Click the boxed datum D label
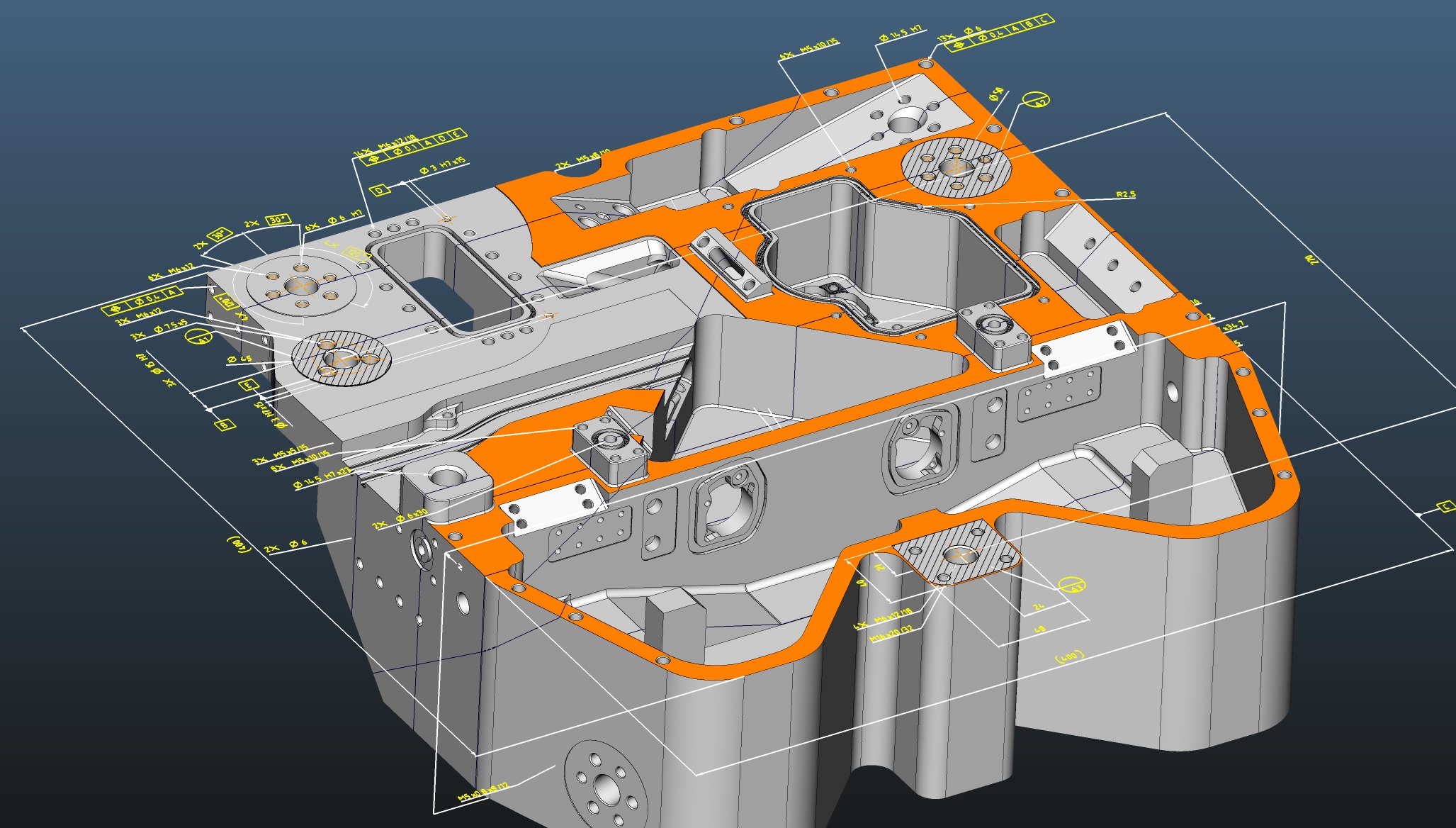The image size is (1456, 828). click(380, 190)
